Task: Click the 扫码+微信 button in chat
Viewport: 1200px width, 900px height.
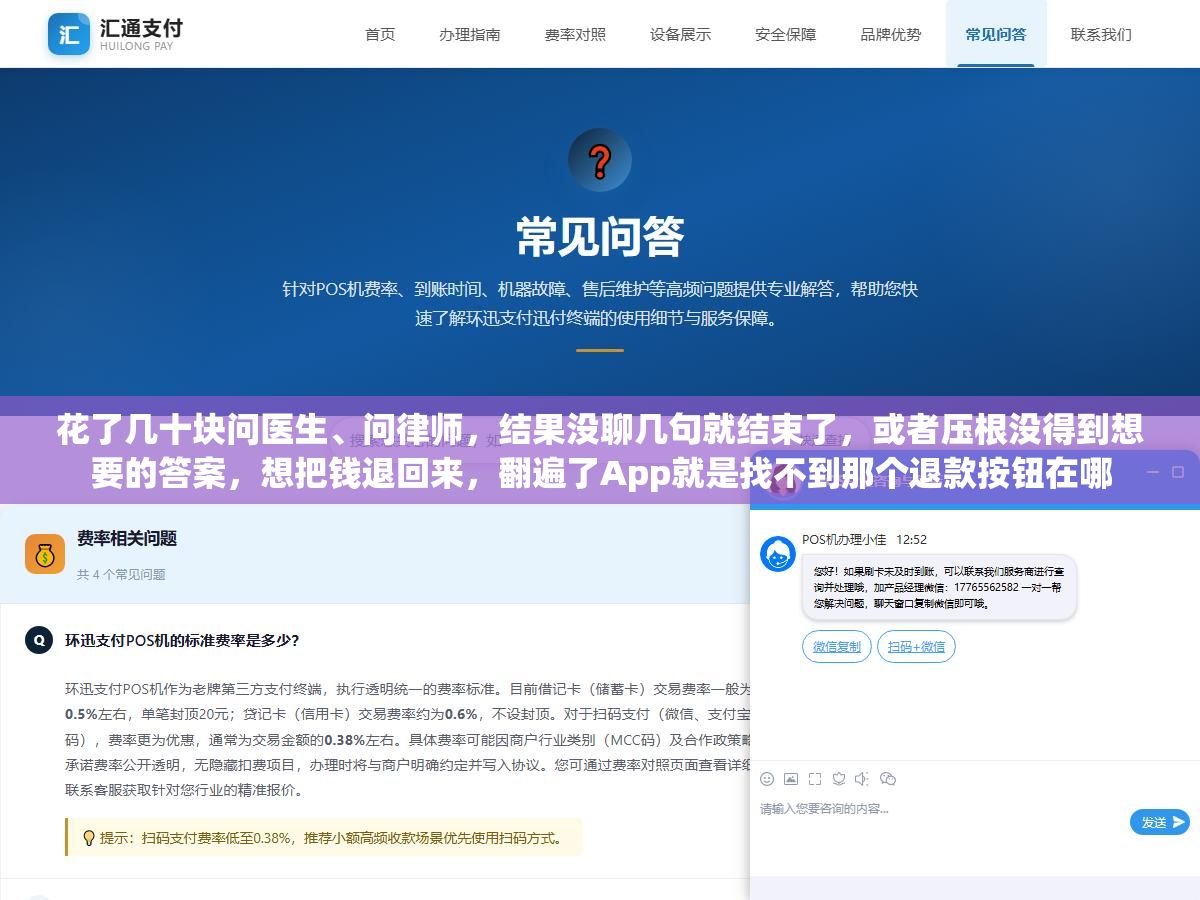Action: click(916, 647)
